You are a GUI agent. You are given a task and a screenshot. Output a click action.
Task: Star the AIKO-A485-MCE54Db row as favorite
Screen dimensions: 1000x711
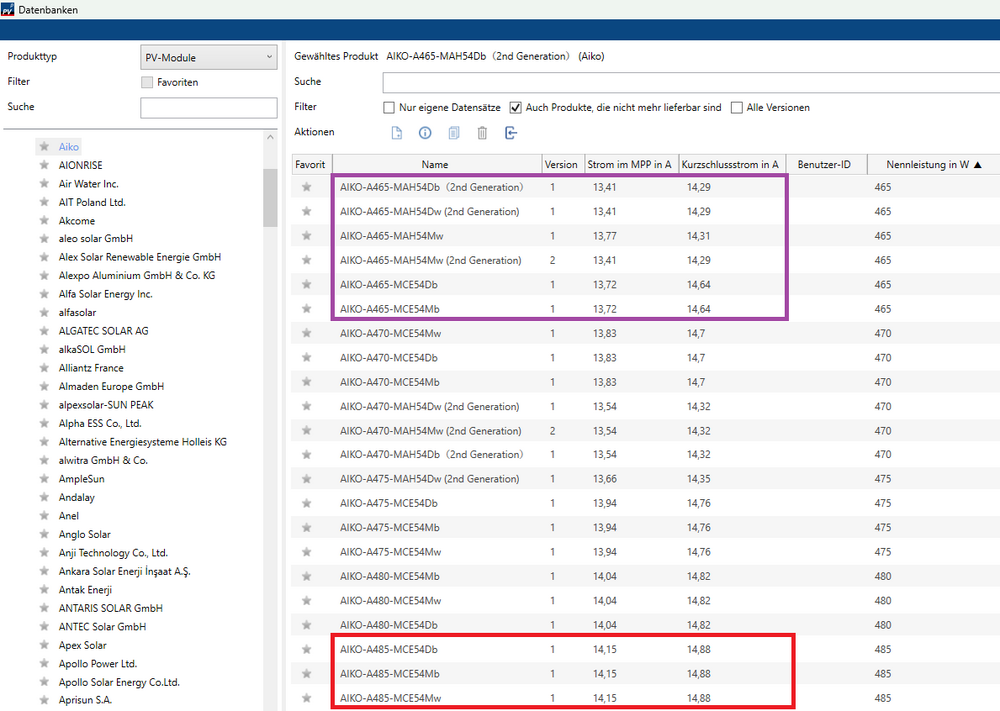307,649
